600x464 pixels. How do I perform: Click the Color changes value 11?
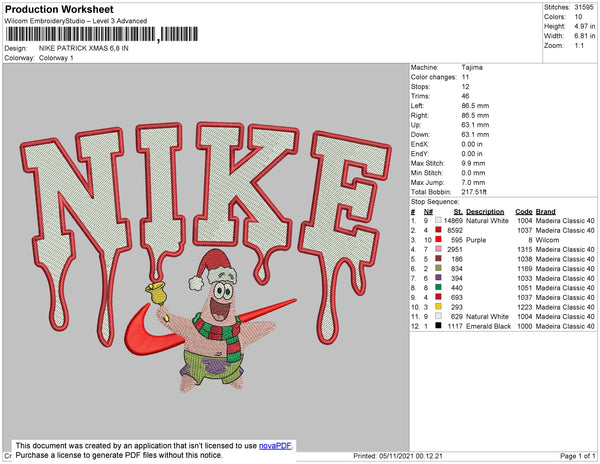[465, 77]
